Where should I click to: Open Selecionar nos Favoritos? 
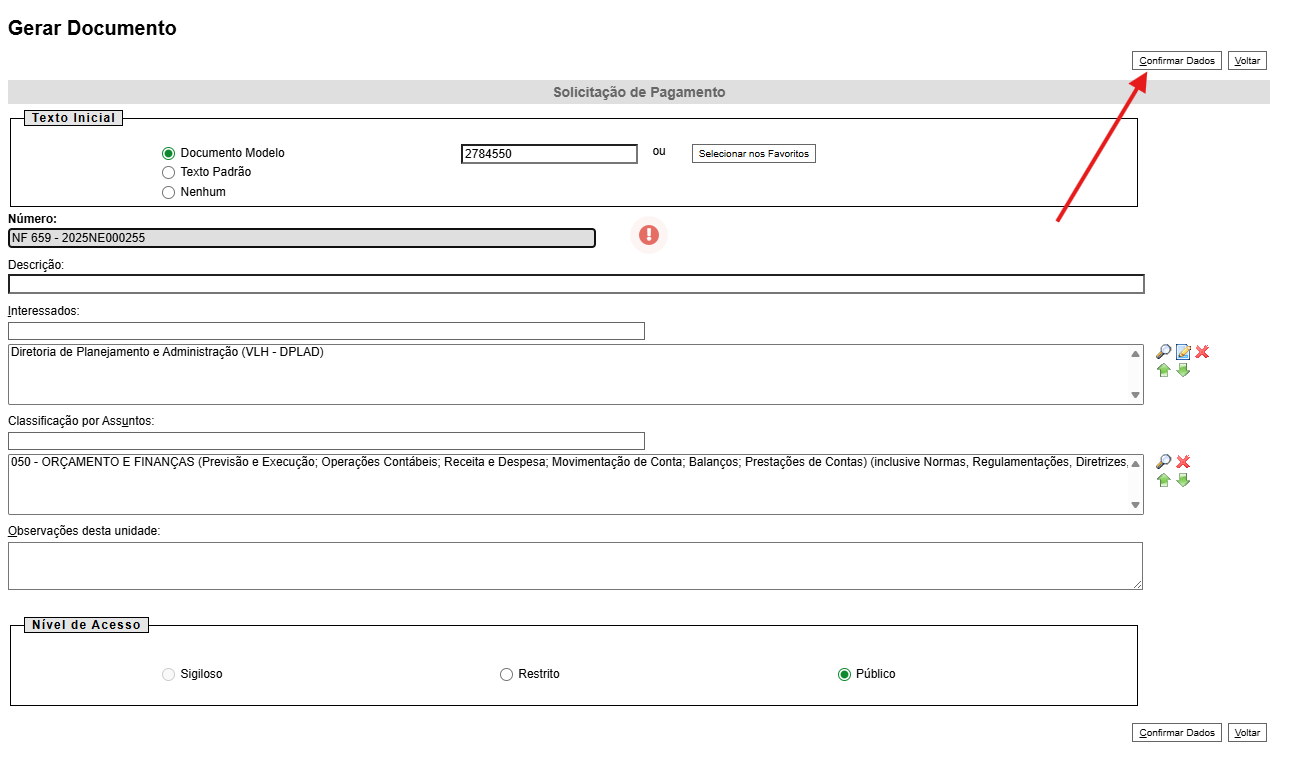753,154
